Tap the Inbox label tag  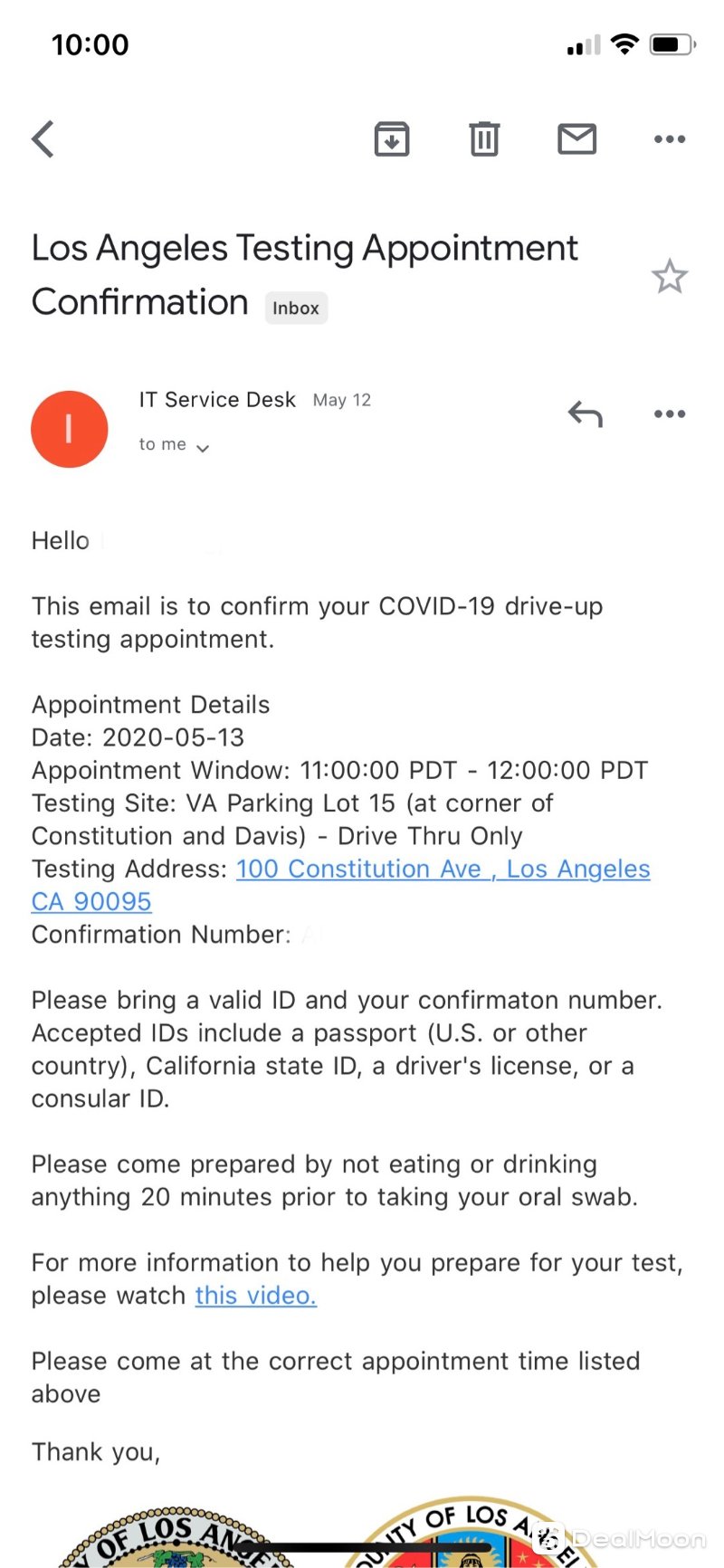pos(296,308)
